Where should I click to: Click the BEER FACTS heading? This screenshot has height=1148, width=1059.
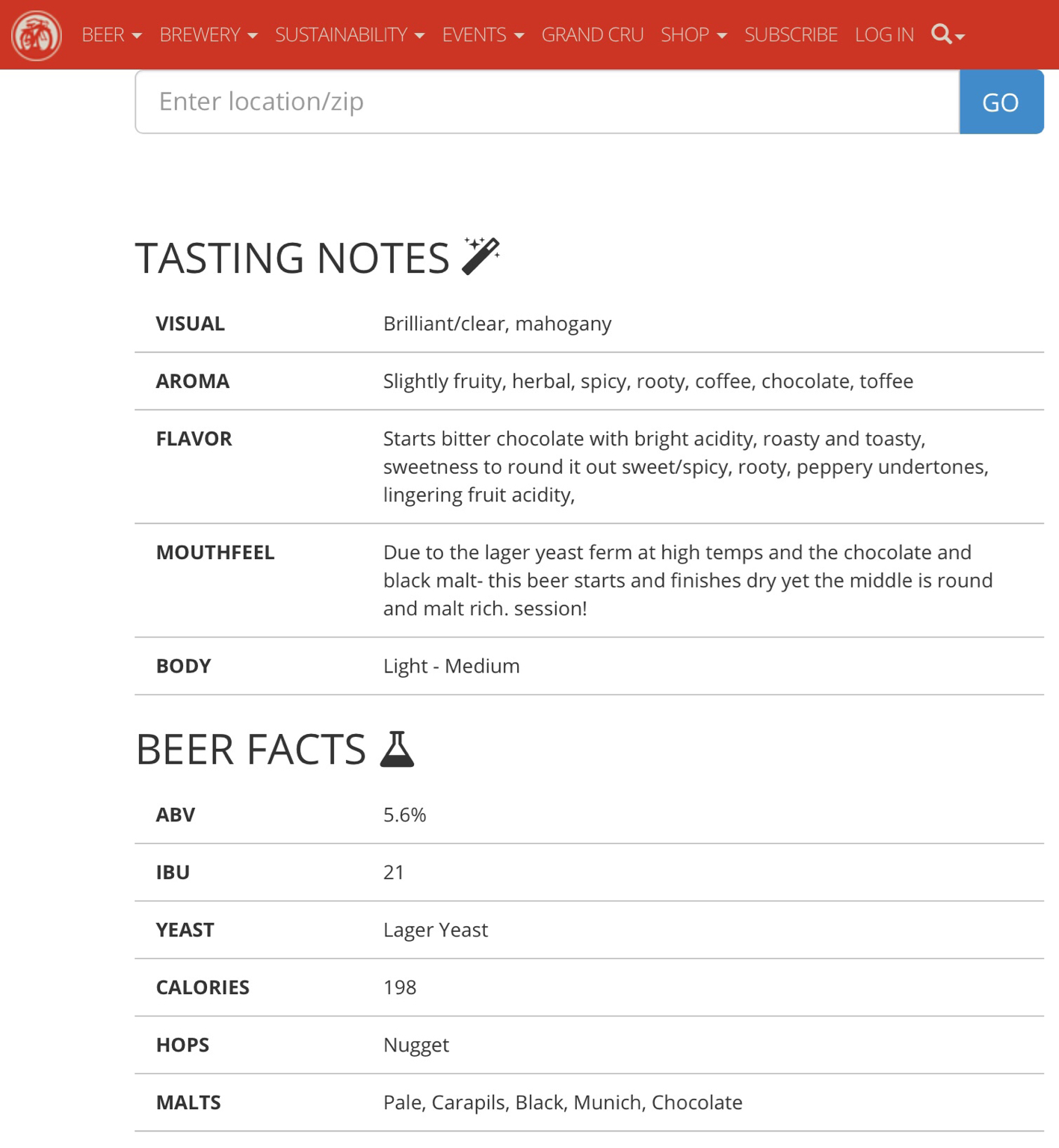point(250,749)
